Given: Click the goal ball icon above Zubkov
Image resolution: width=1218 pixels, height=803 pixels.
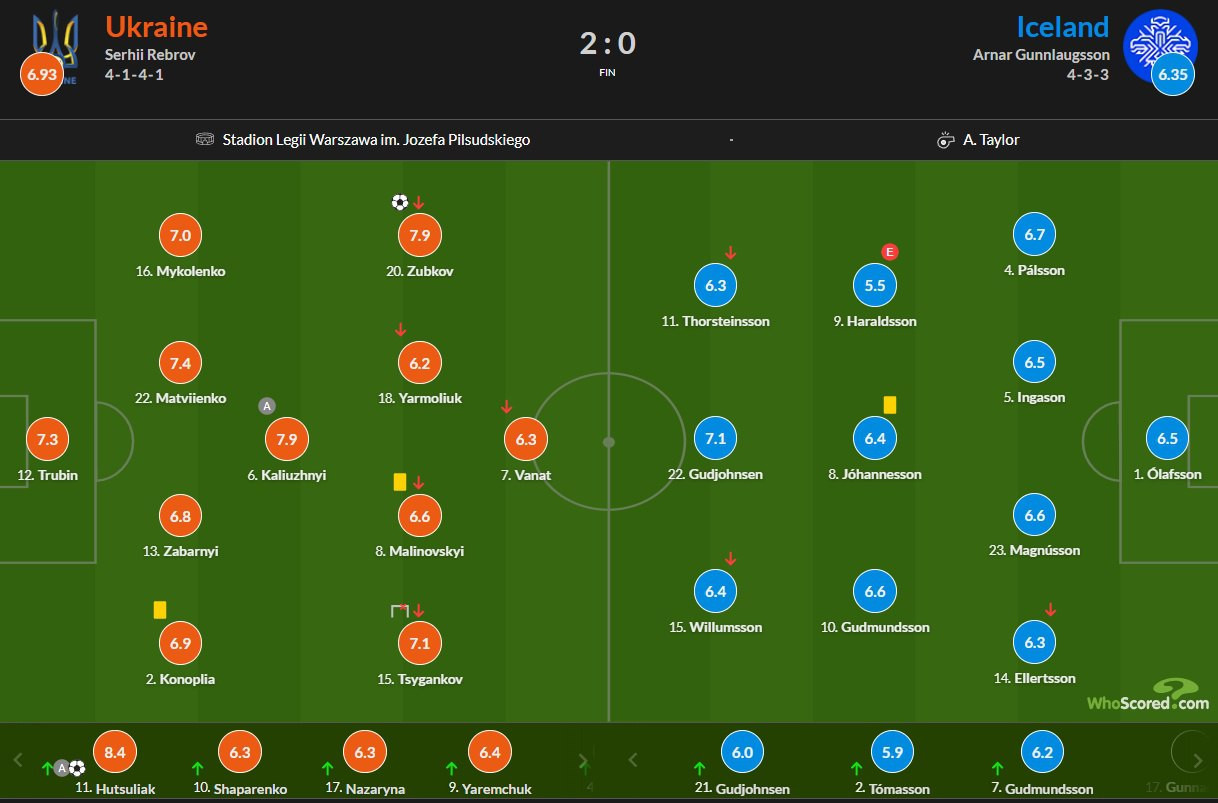Looking at the screenshot, I should (x=398, y=202).
